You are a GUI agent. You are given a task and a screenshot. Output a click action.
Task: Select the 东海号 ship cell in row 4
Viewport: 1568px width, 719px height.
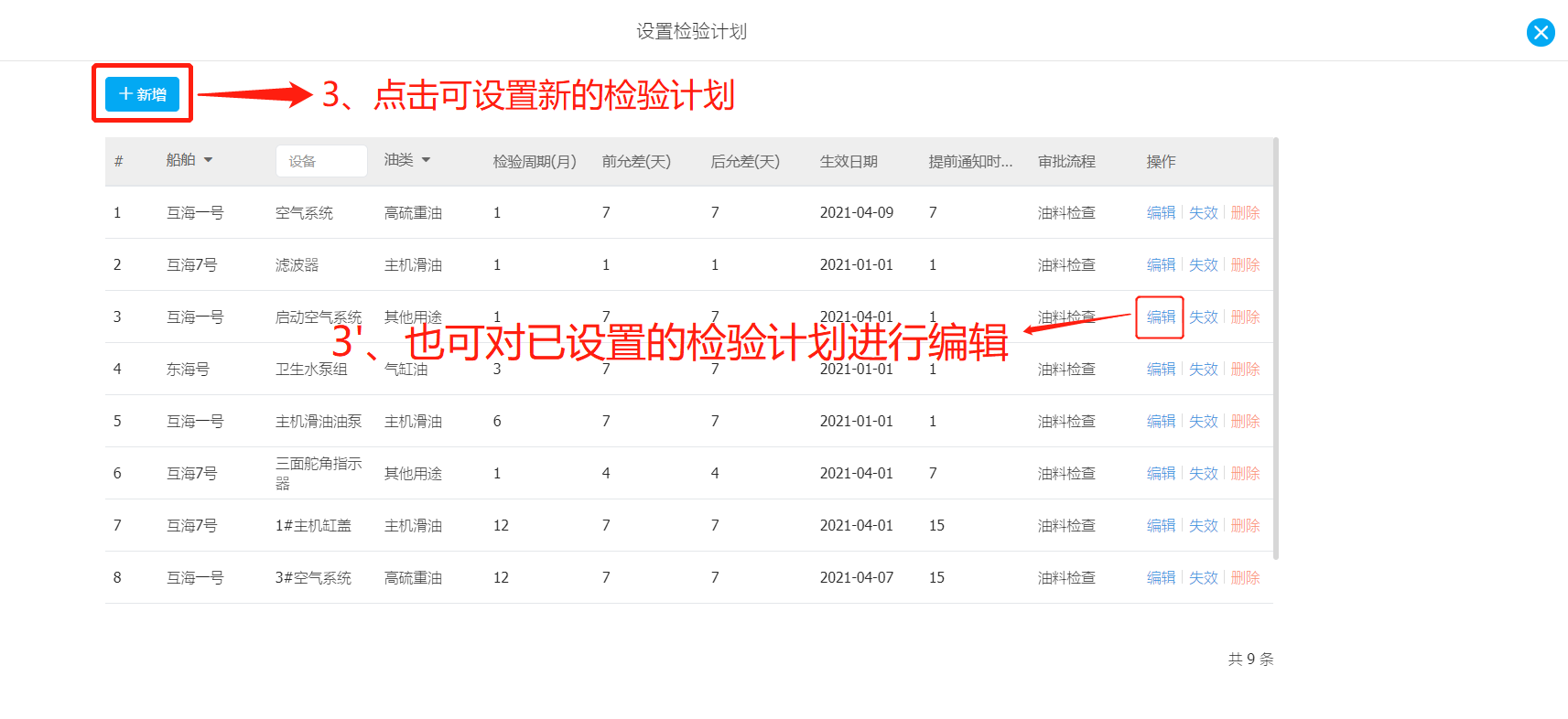188,369
